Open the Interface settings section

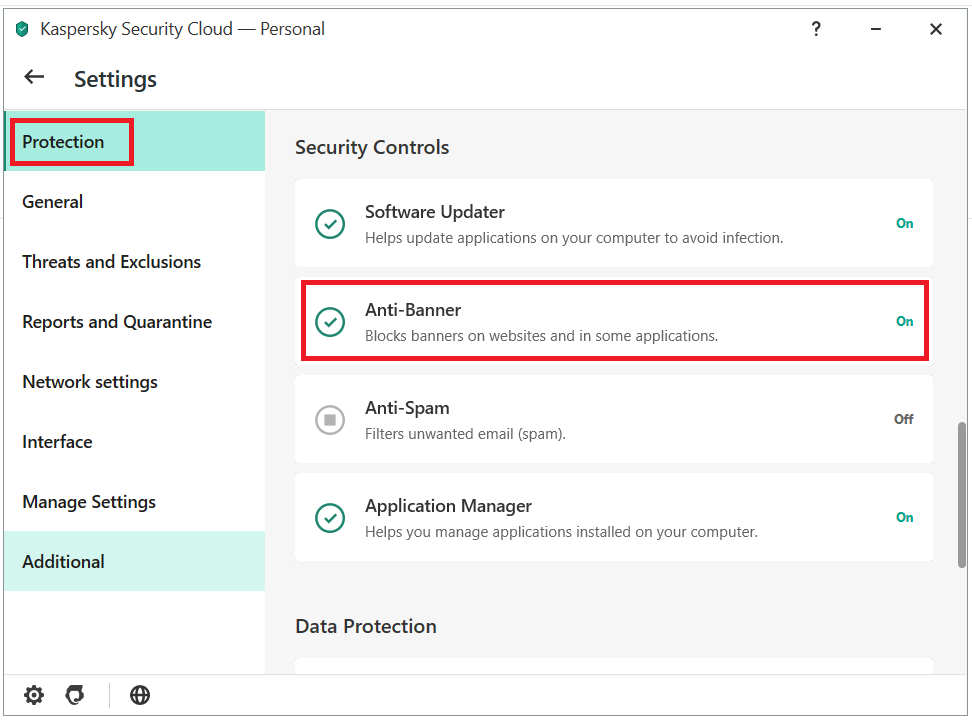135,441
